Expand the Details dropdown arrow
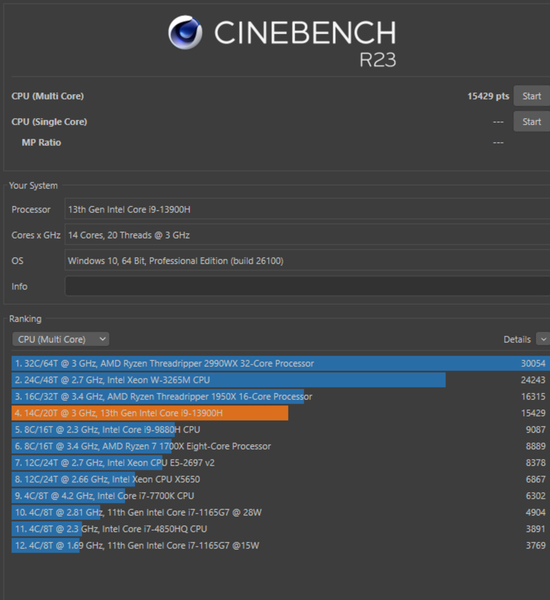550x600 pixels. click(x=543, y=339)
